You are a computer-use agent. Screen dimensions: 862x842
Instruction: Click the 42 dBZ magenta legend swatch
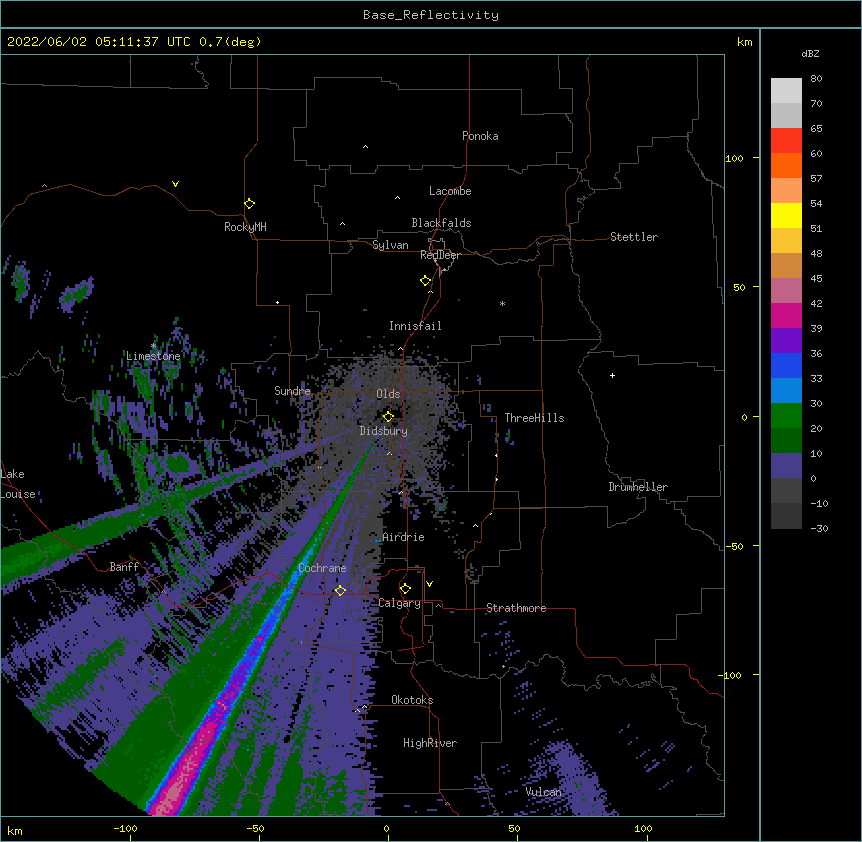[786, 315]
